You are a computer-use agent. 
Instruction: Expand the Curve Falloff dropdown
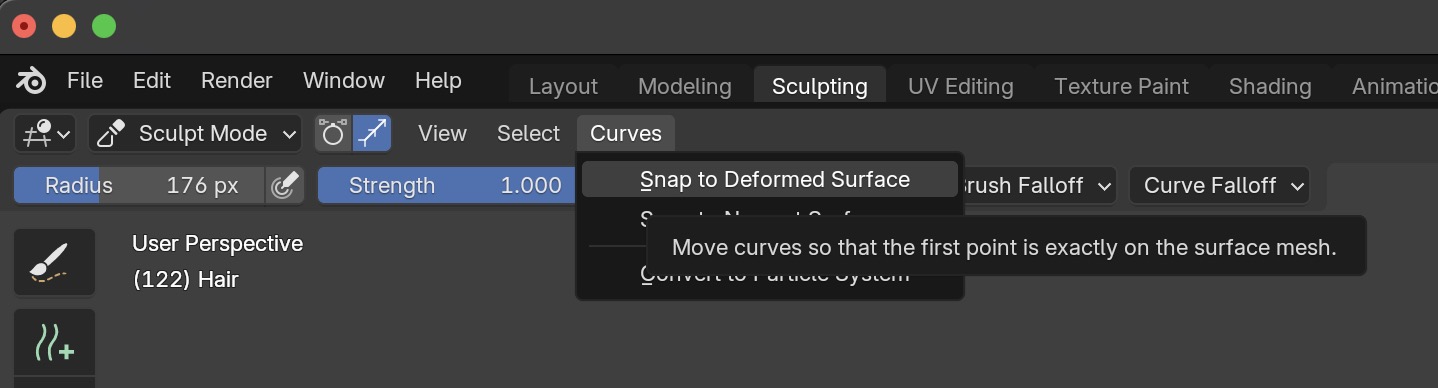tap(1219, 185)
